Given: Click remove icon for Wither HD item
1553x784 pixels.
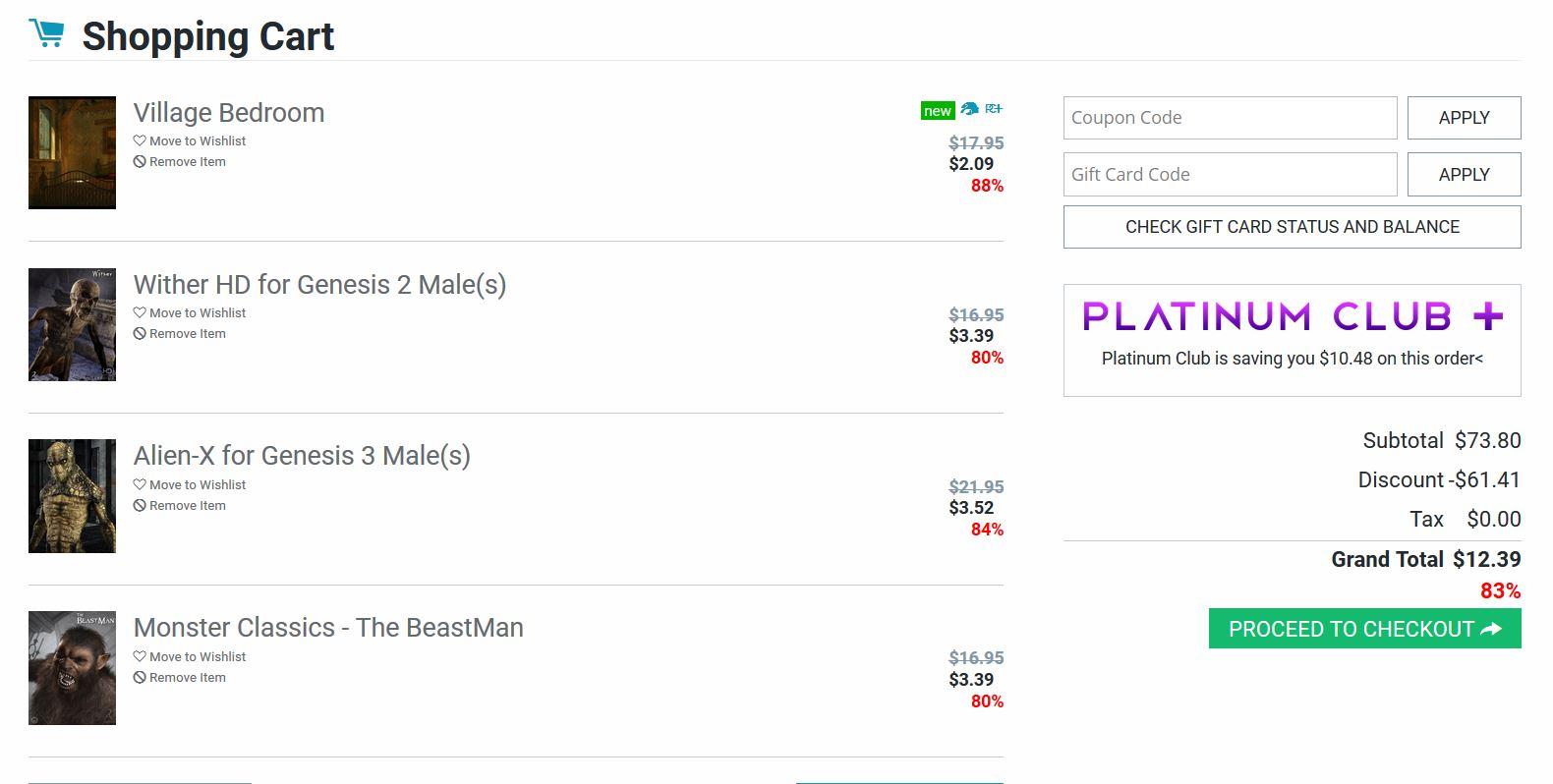Looking at the screenshot, I should (140, 333).
